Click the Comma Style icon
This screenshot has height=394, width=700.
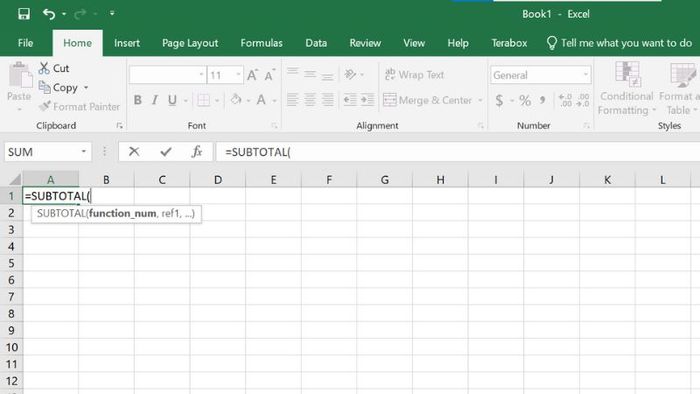point(542,100)
